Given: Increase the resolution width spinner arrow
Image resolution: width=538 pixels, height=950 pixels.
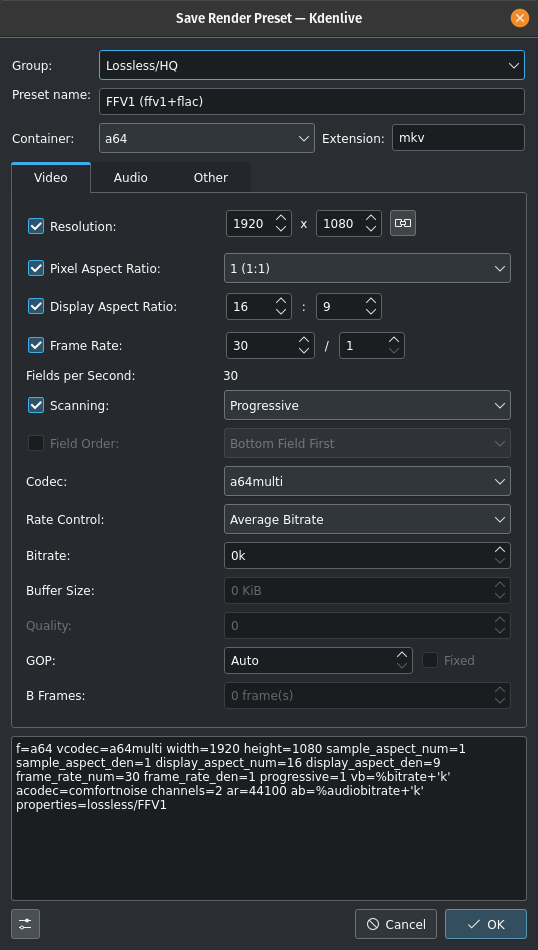Looking at the screenshot, I should pos(281,218).
